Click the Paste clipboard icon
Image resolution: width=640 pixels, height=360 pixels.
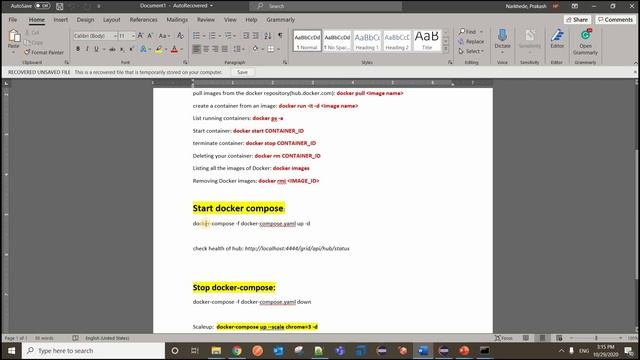tap(14, 36)
